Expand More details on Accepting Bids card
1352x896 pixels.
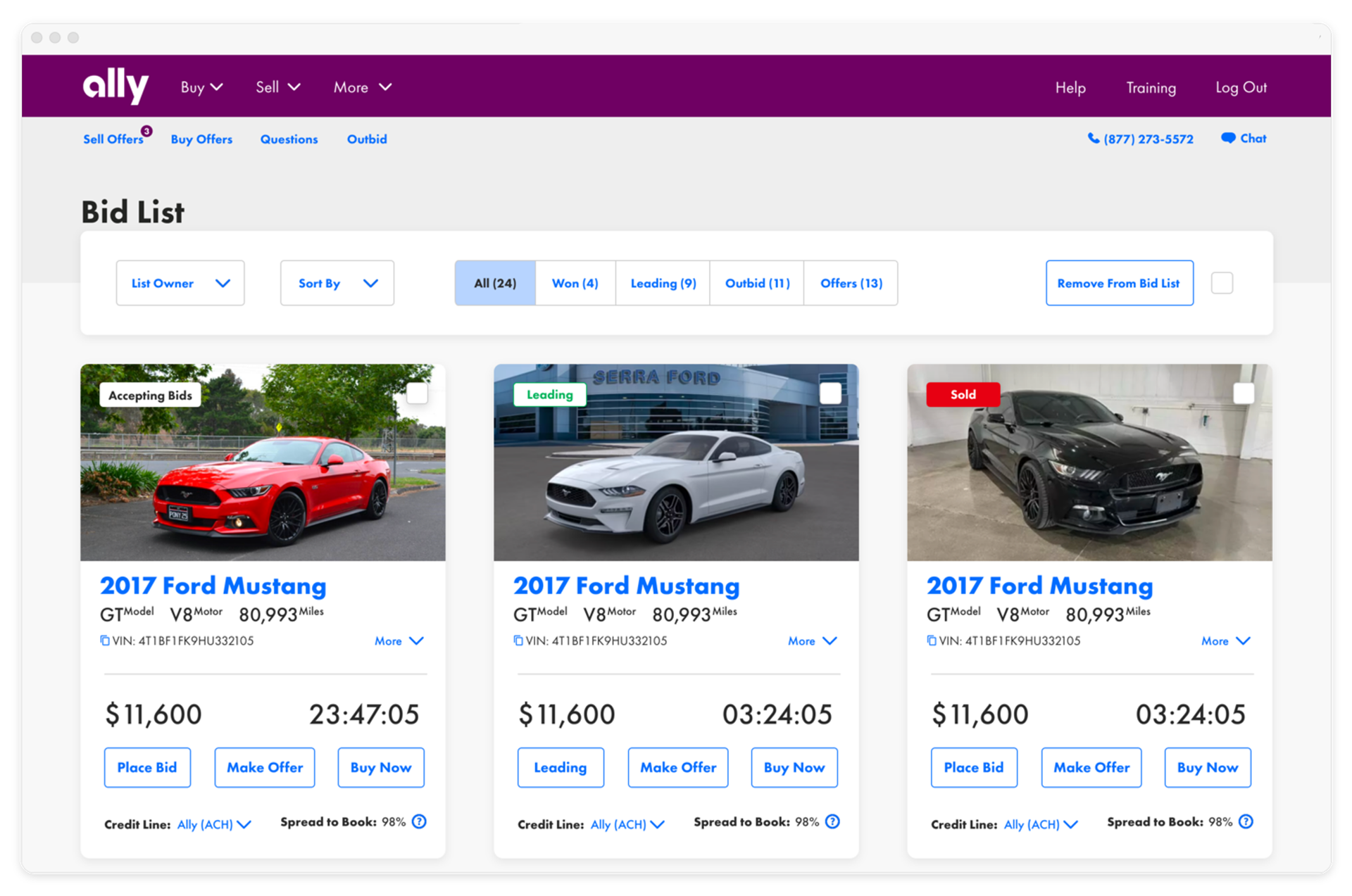(x=399, y=641)
